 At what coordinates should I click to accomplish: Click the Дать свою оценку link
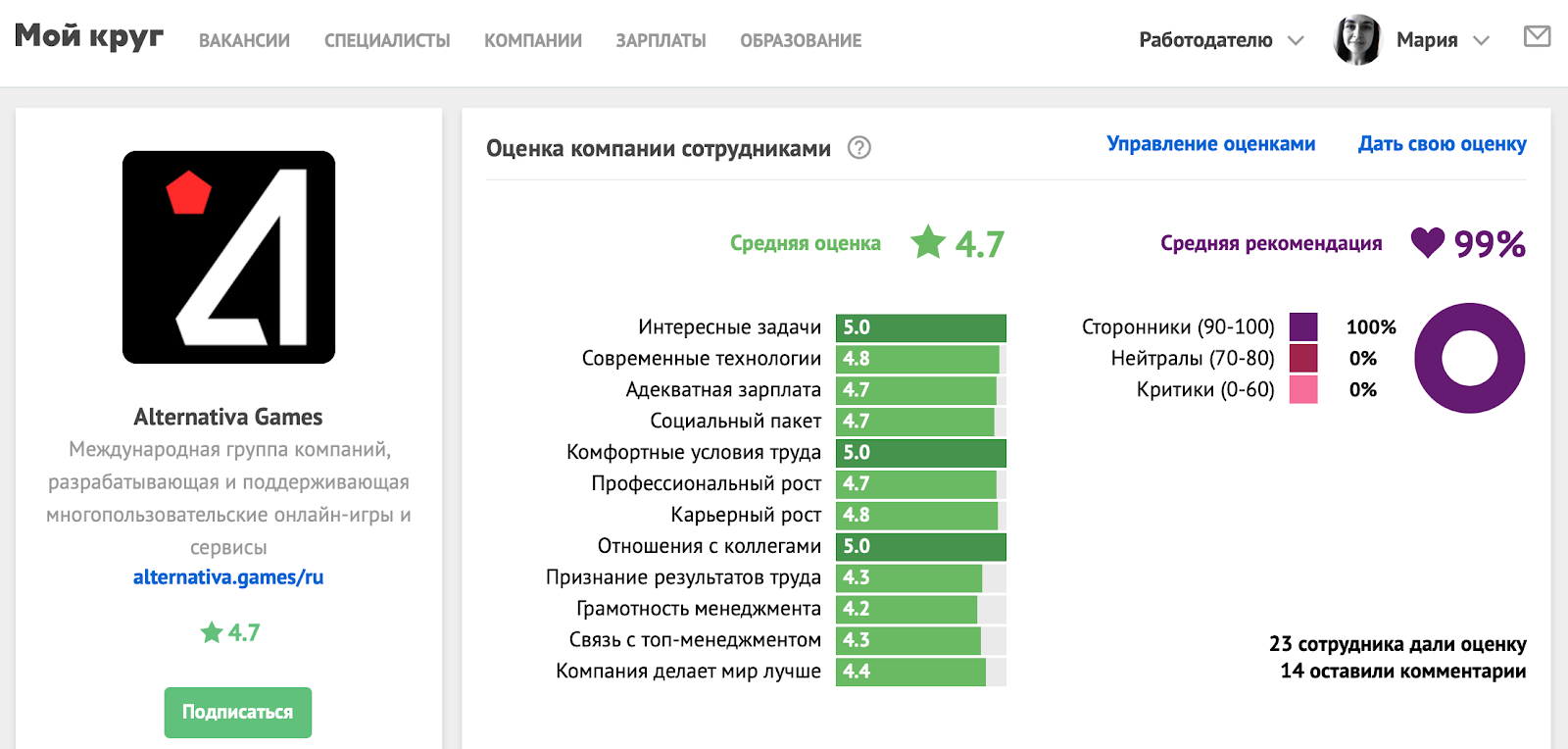pyautogui.click(x=1443, y=144)
